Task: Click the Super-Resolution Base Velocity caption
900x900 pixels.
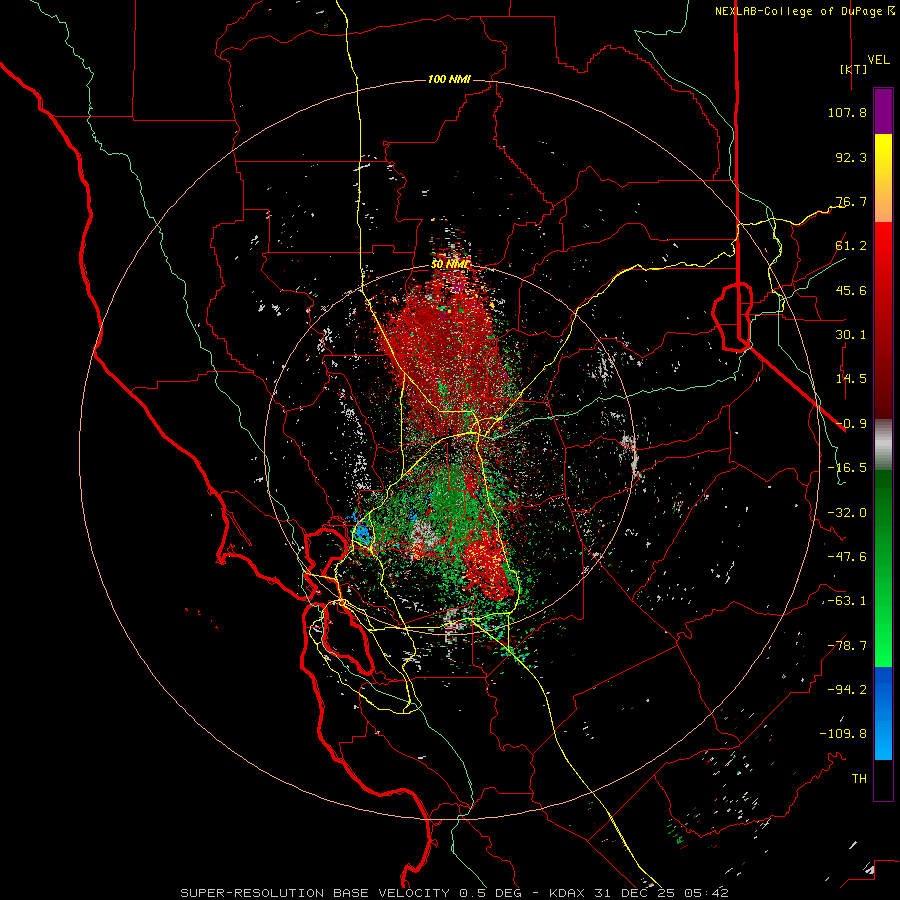Action: pos(454,893)
